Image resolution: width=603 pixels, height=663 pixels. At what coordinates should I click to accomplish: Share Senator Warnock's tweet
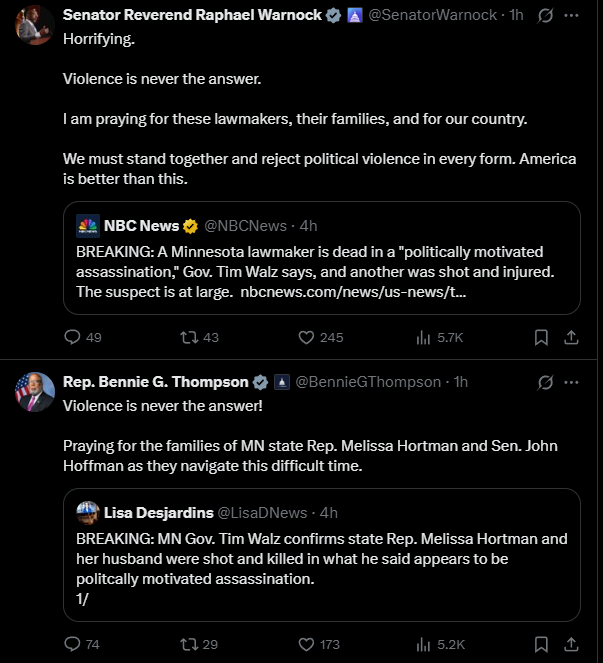[571, 337]
